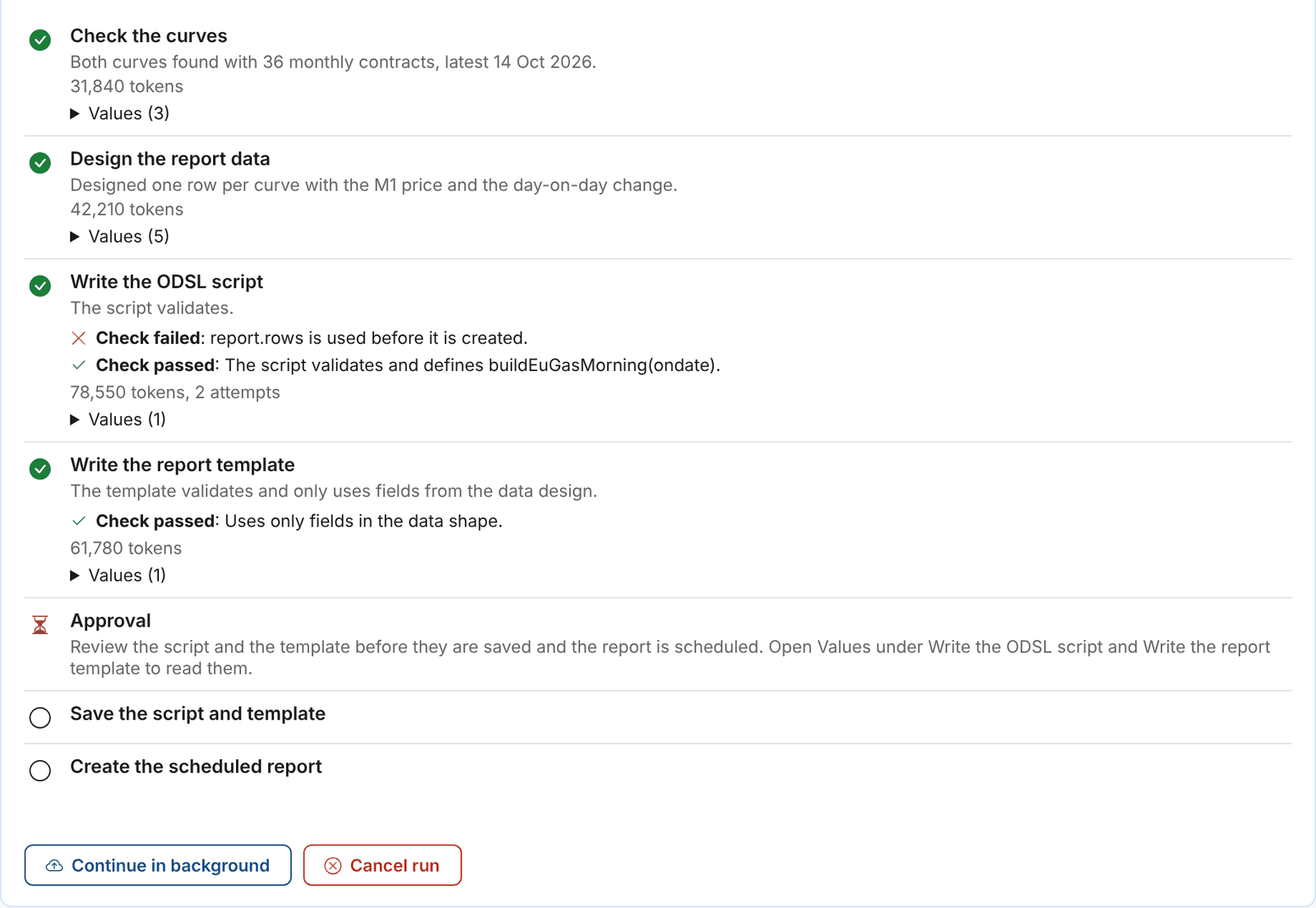Click the 42,210 tokens count
This screenshot has height=908, width=1316.
(x=127, y=210)
